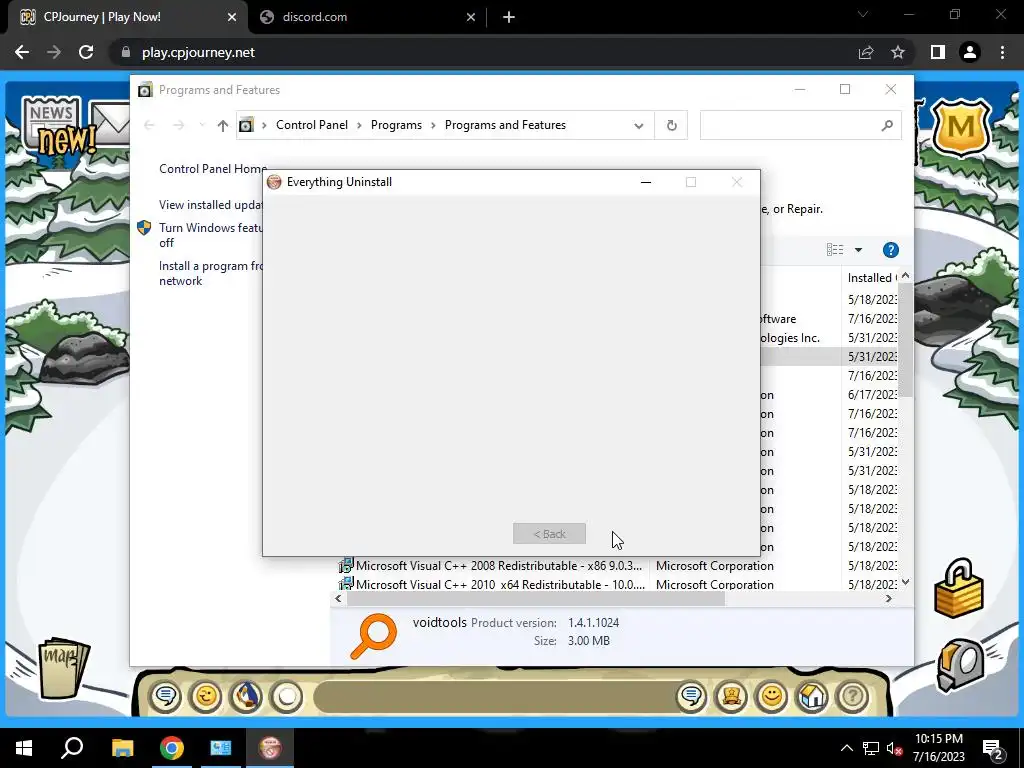The height and width of the screenshot is (768, 1024).
Task: Expand chevron after Programs breadcrumb
Action: coord(433,125)
